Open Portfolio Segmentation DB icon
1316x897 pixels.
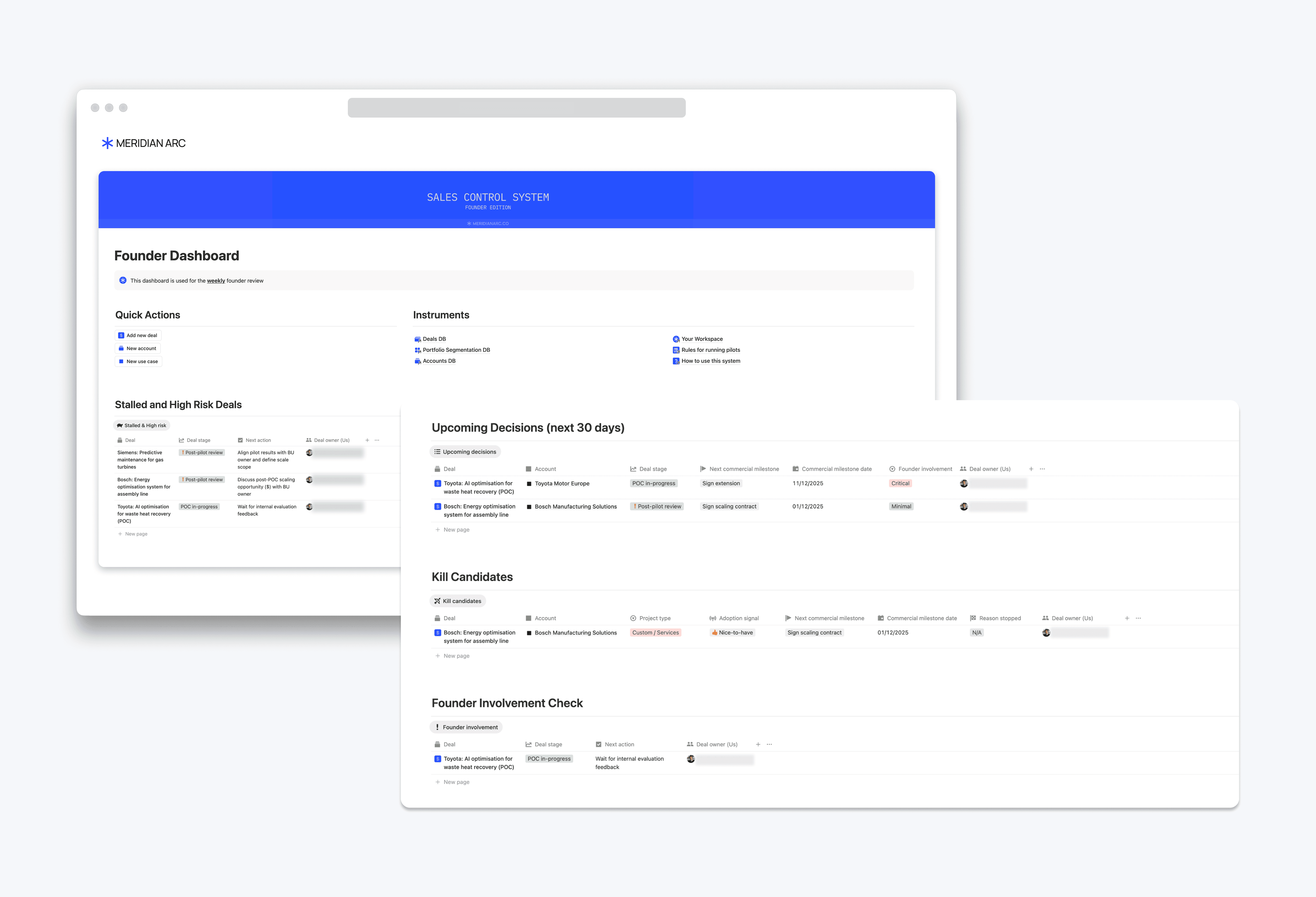pyautogui.click(x=417, y=350)
